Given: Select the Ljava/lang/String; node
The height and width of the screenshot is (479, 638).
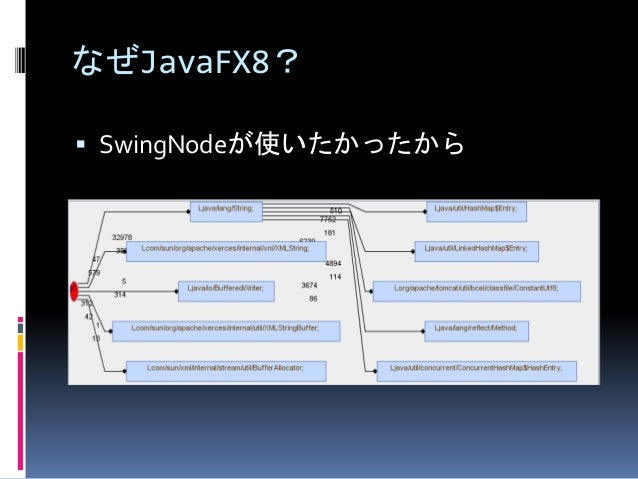Looking at the screenshot, I should pos(226,211).
